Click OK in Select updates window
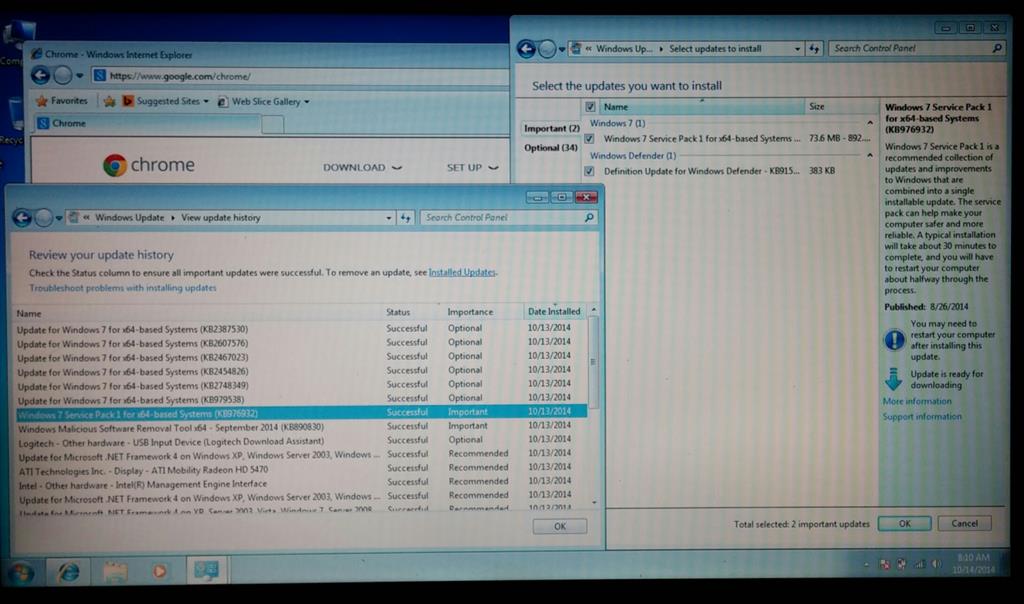The width and height of the screenshot is (1024, 604). 904,524
